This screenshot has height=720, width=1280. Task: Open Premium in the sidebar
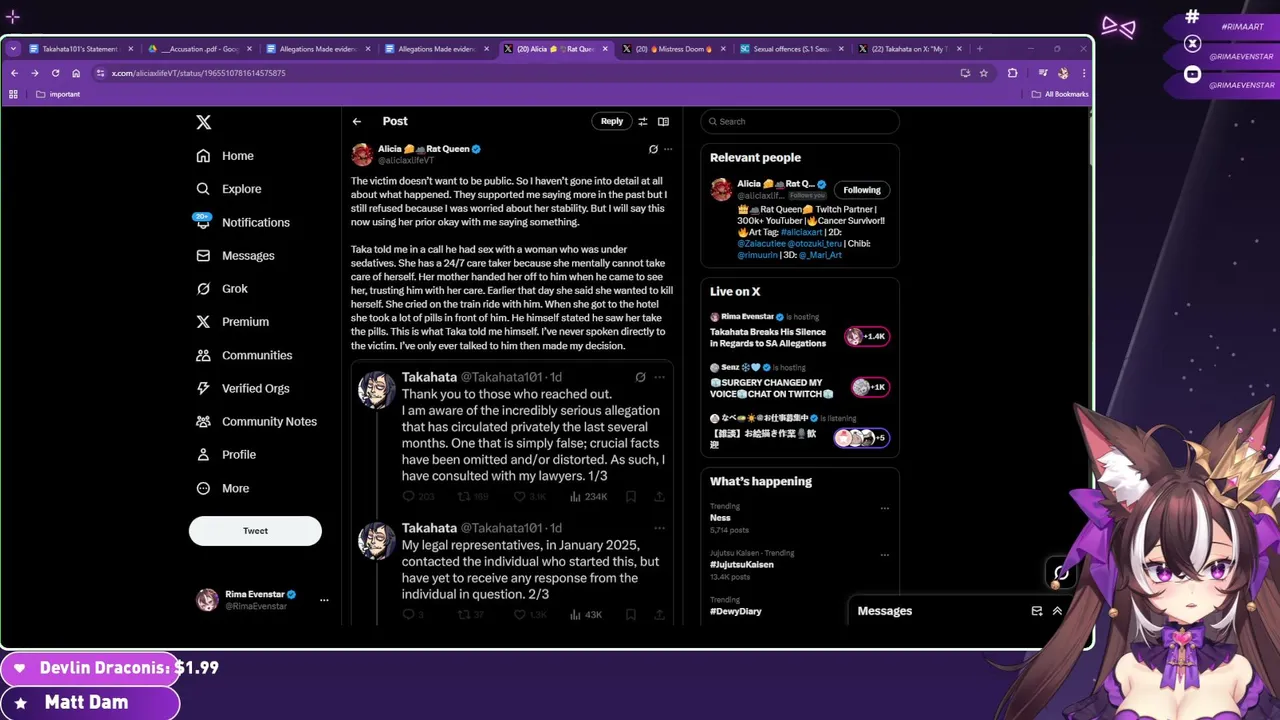tap(233, 321)
